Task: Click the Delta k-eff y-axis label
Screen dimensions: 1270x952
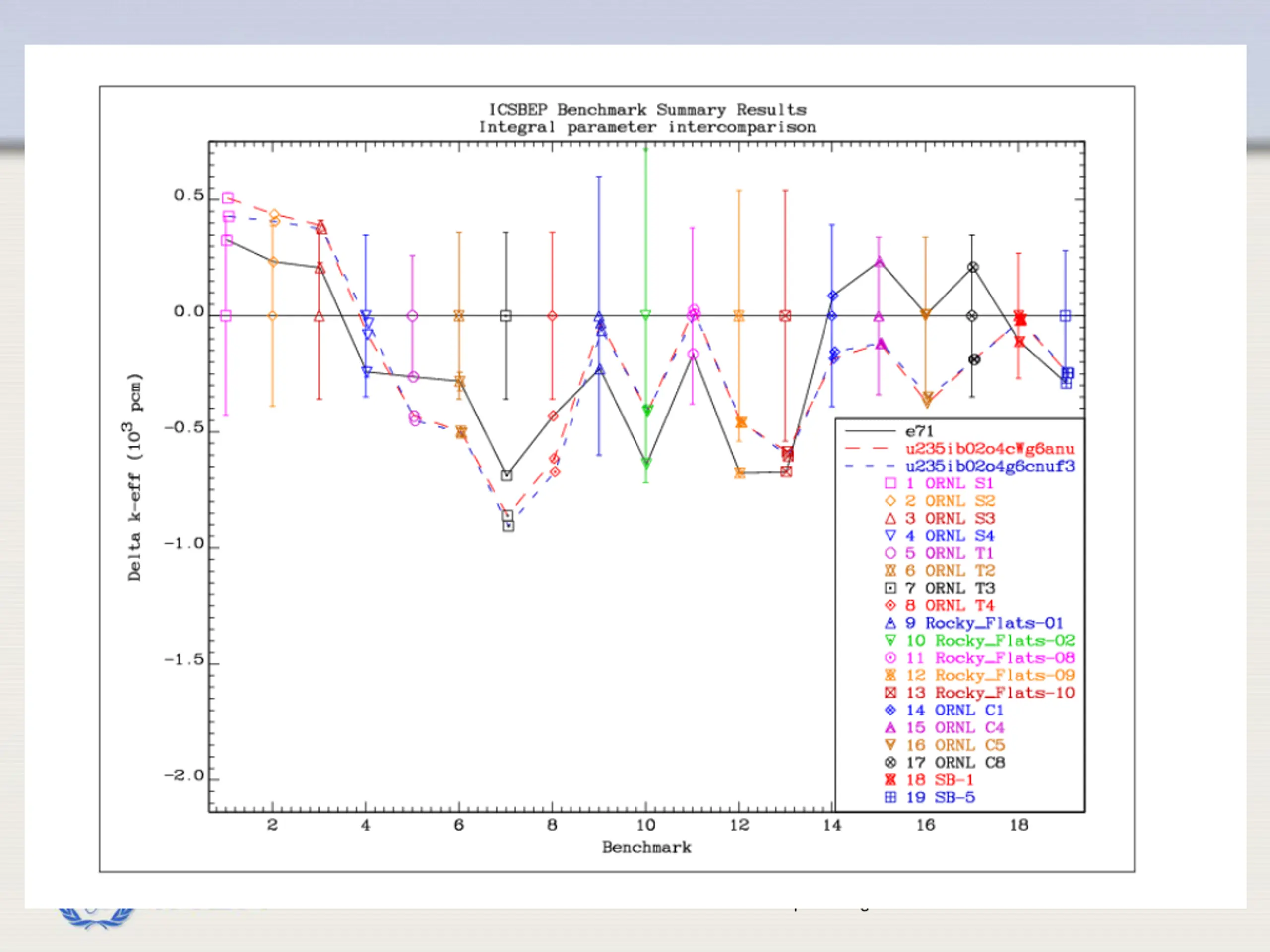Action: 134,477
